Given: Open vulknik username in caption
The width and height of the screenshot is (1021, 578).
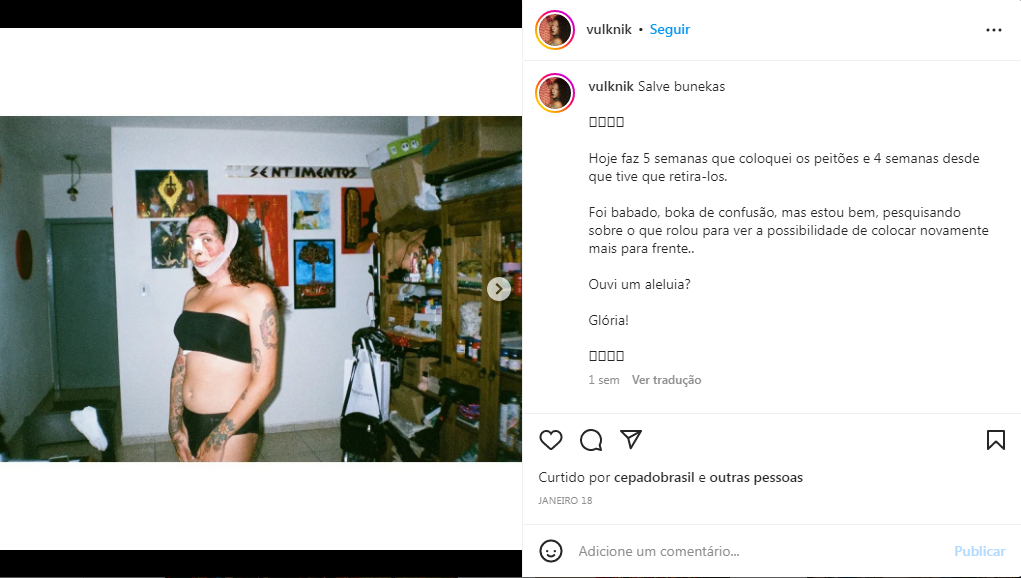Looking at the screenshot, I should [x=611, y=87].
